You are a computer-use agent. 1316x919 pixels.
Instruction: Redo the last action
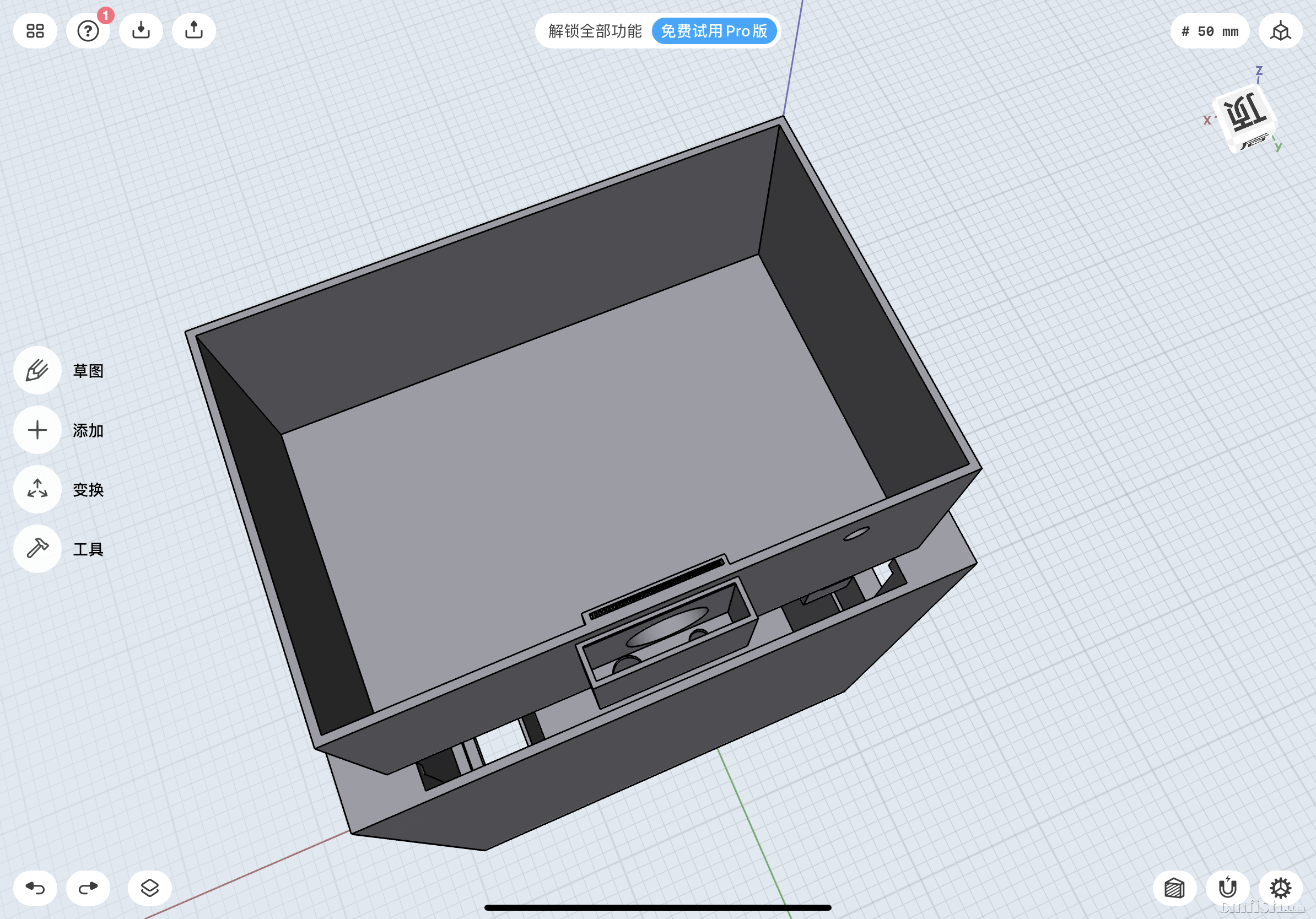[x=88, y=888]
